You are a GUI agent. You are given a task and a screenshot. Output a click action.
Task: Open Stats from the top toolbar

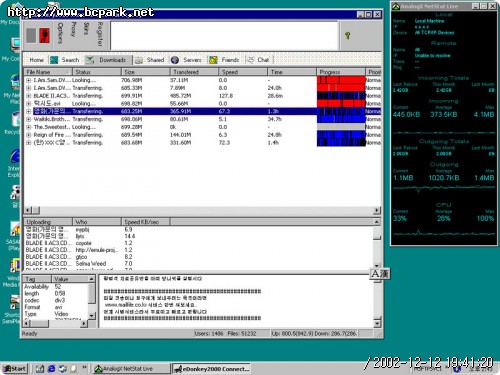(x=86, y=29)
